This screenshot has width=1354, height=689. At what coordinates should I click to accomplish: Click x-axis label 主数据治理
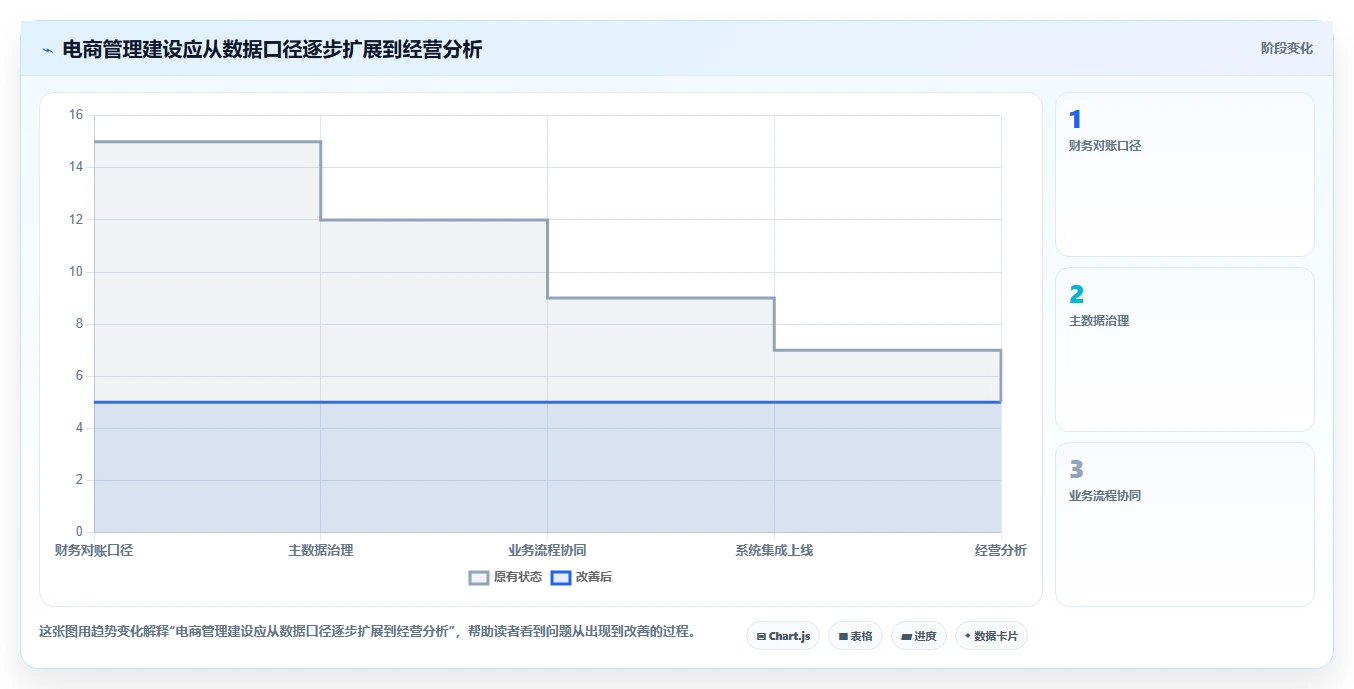pyautogui.click(x=321, y=550)
